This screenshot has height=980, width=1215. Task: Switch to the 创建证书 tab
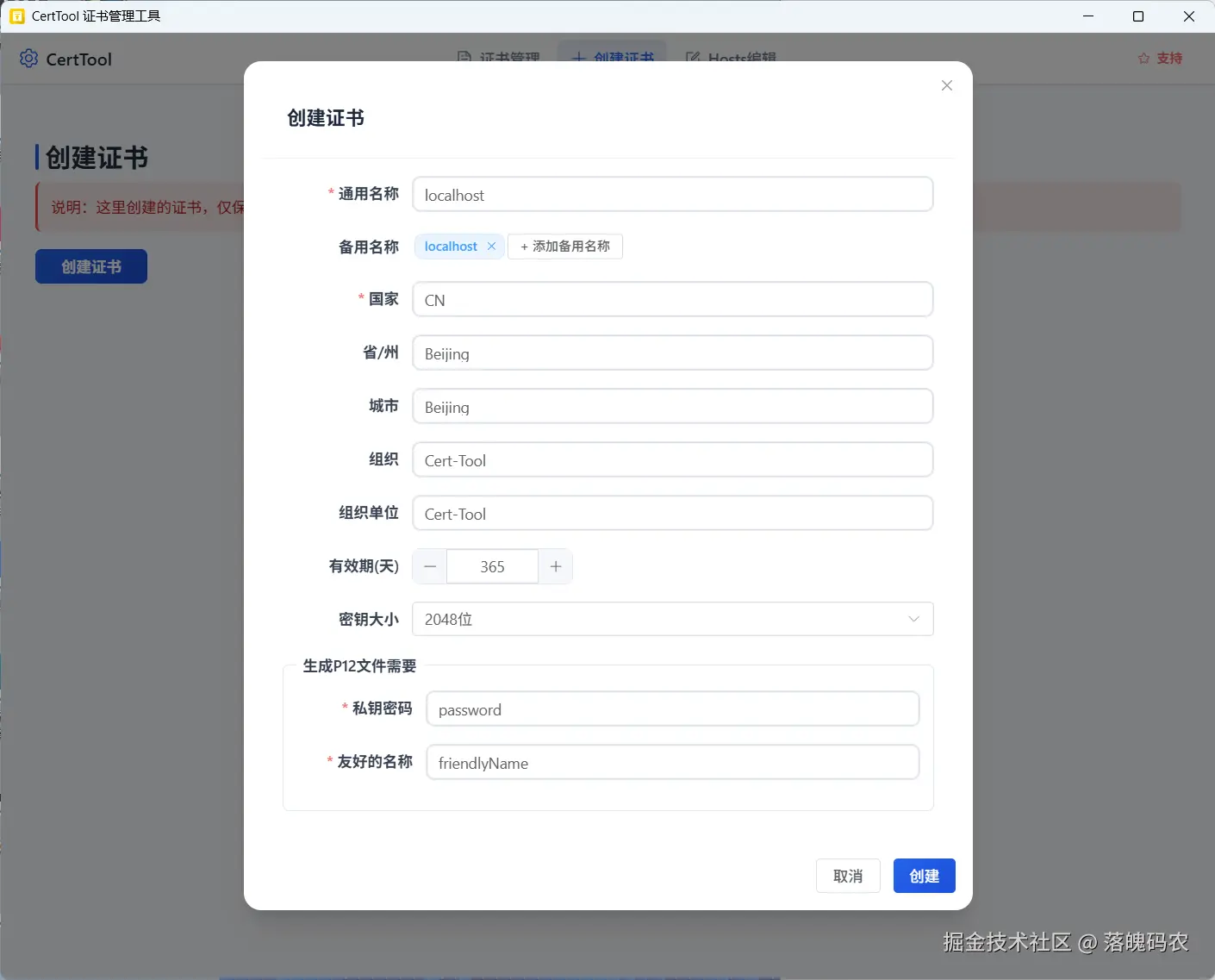pyautogui.click(x=613, y=57)
